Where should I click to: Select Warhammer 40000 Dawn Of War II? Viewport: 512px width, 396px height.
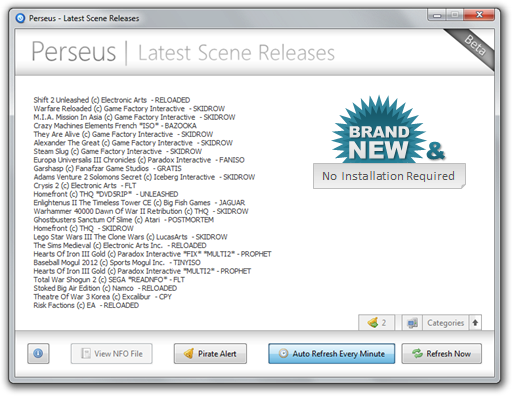coord(141,211)
